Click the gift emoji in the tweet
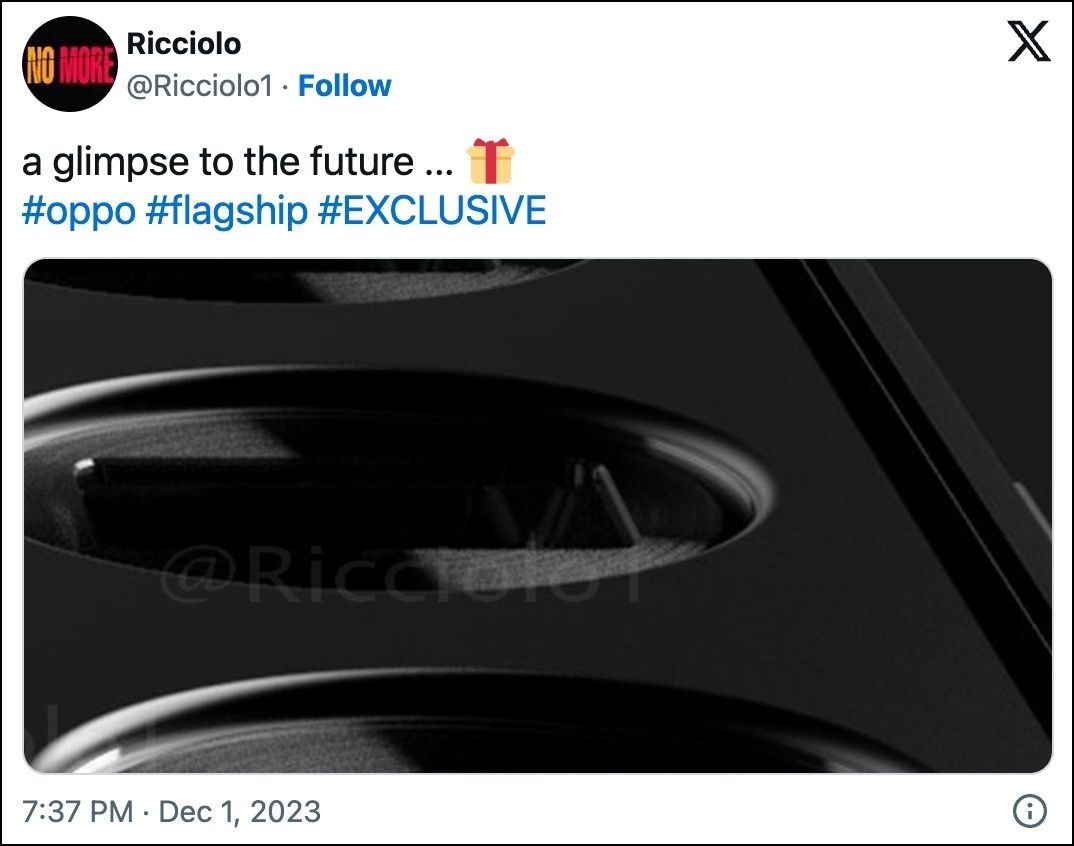The width and height of the screenshot is (1074, 846). (x=491, y=161)
